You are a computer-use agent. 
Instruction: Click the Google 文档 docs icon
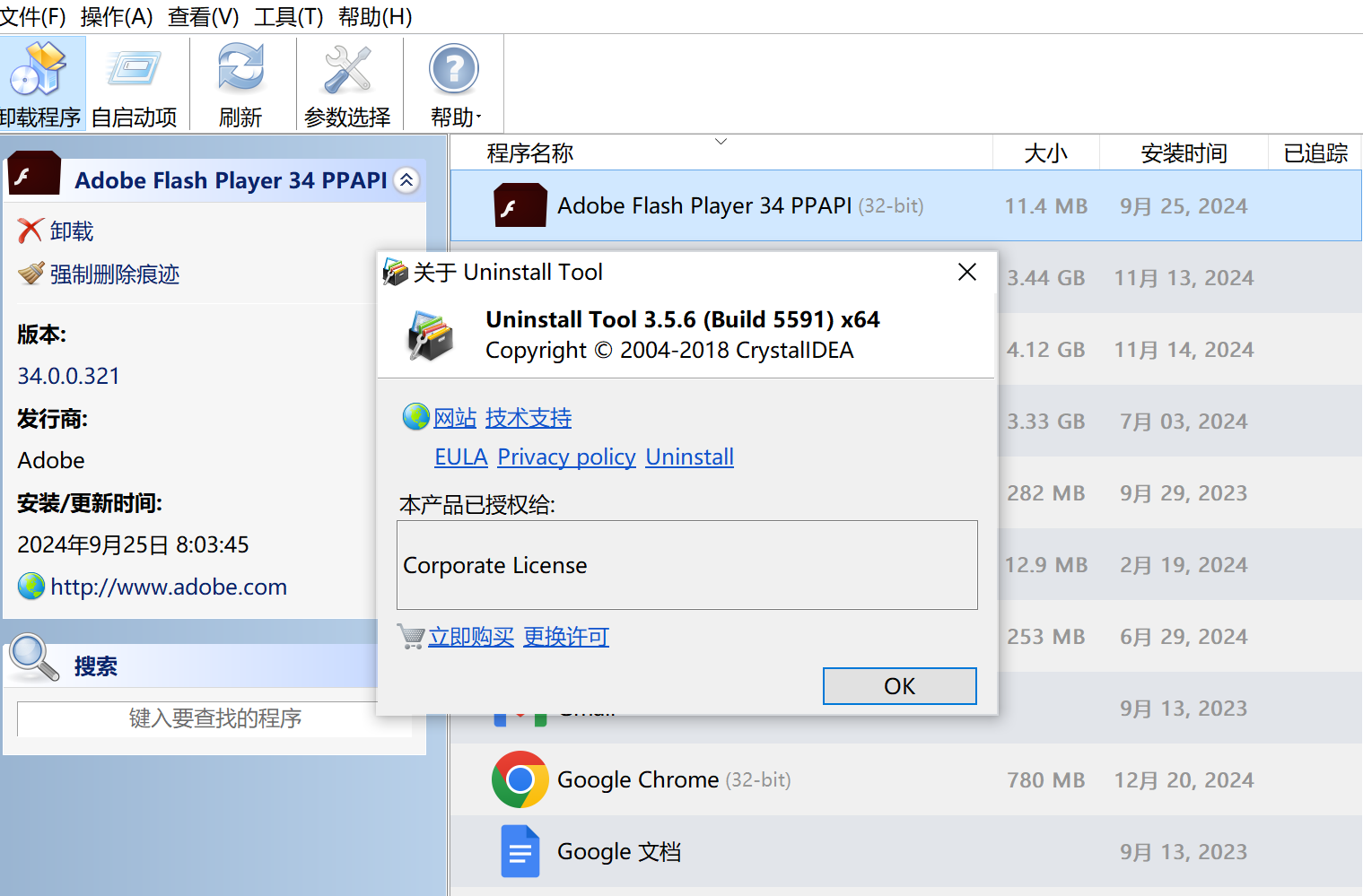point(520,851)
